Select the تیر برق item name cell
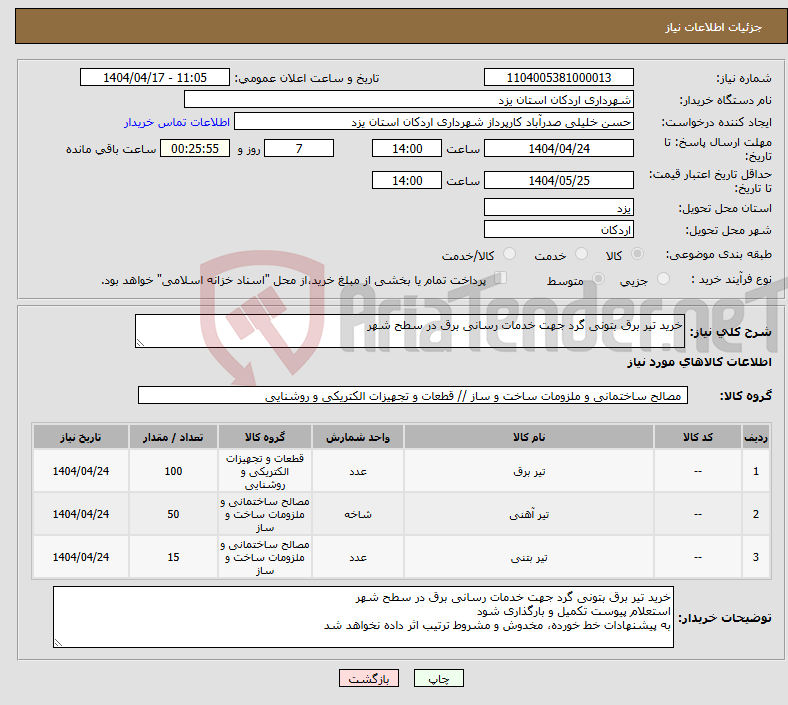Viewport: 788px width, 705px height. 529,471
